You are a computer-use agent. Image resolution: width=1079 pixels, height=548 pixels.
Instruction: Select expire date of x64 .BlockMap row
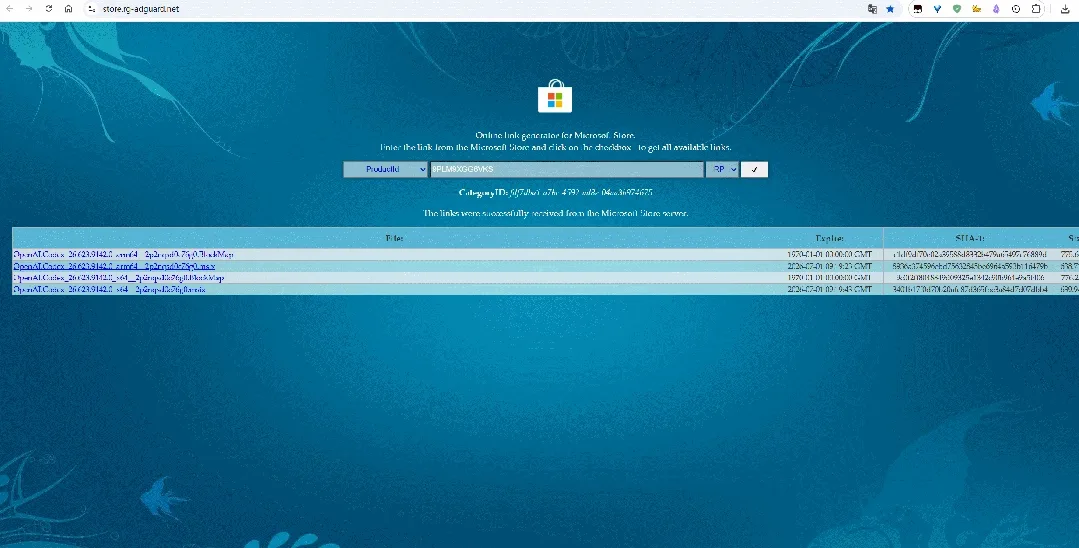click(829, 277)
